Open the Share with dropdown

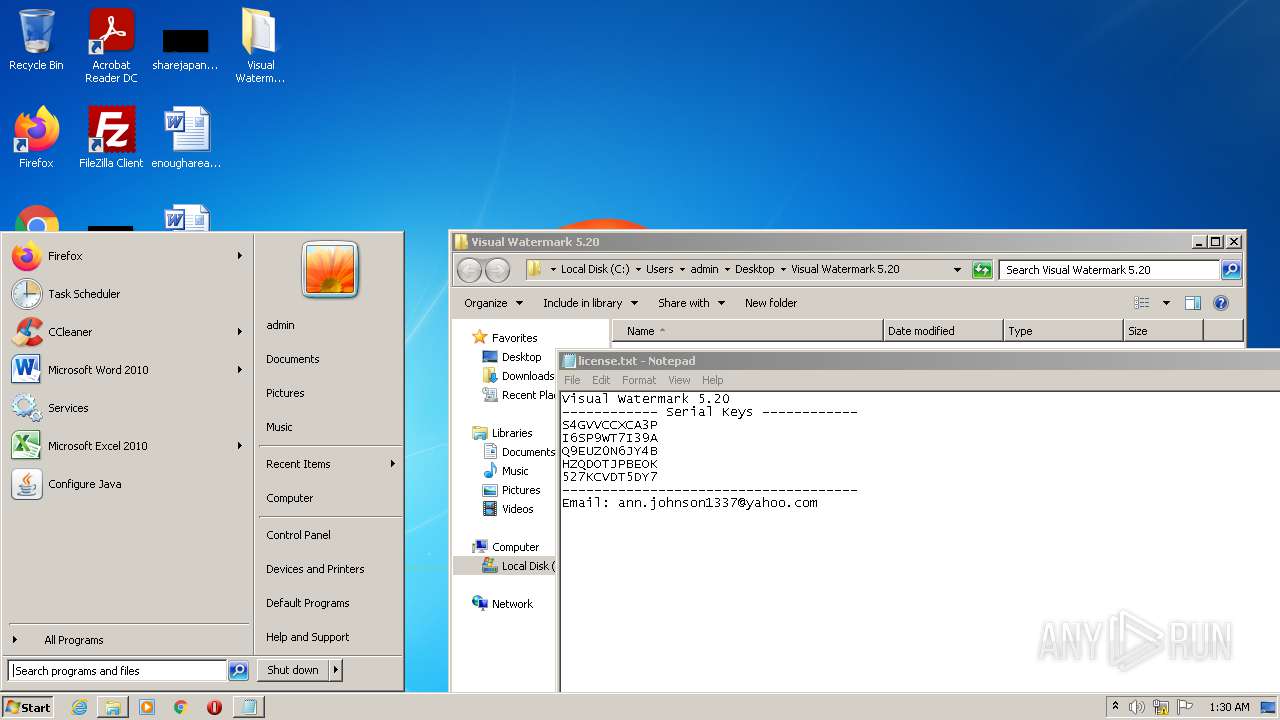(x=691, y=303)
